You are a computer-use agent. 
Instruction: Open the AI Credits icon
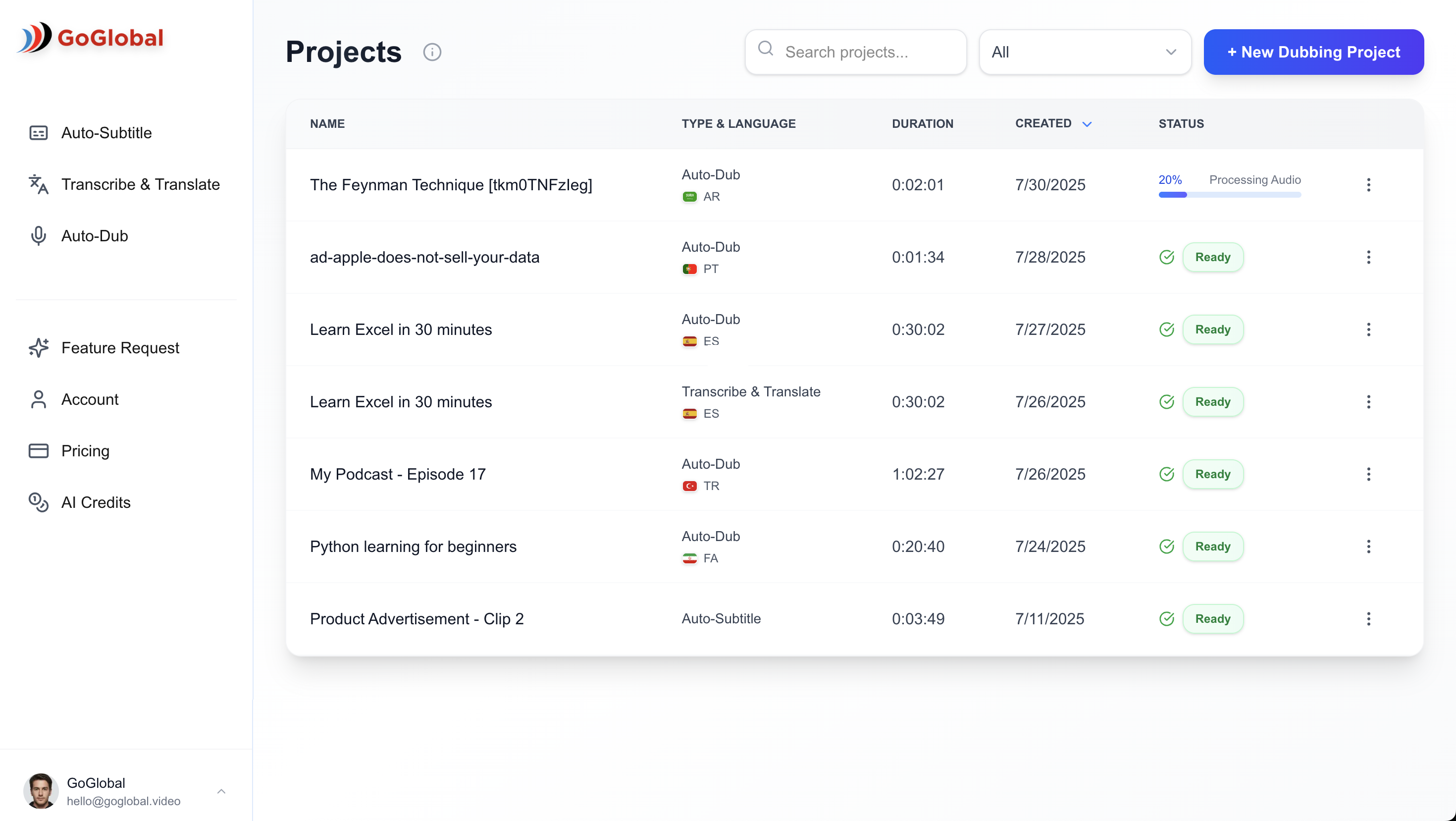[x=38, y=503]
